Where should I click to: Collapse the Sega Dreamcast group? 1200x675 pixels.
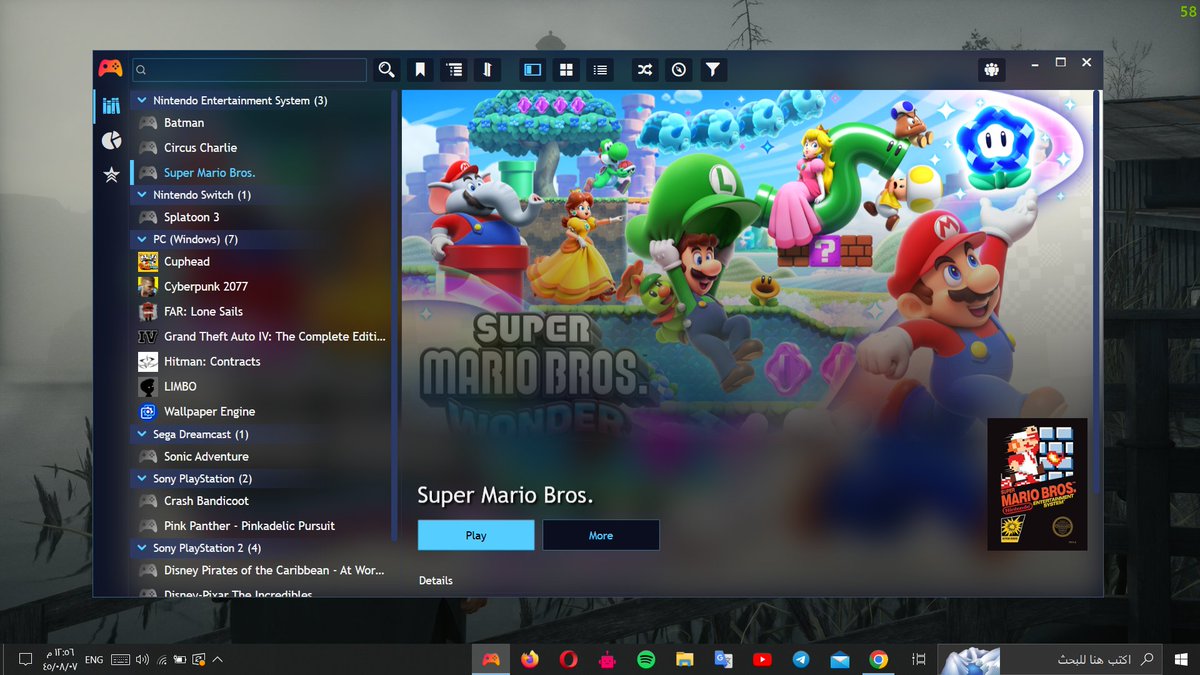(x=142, y=434)
